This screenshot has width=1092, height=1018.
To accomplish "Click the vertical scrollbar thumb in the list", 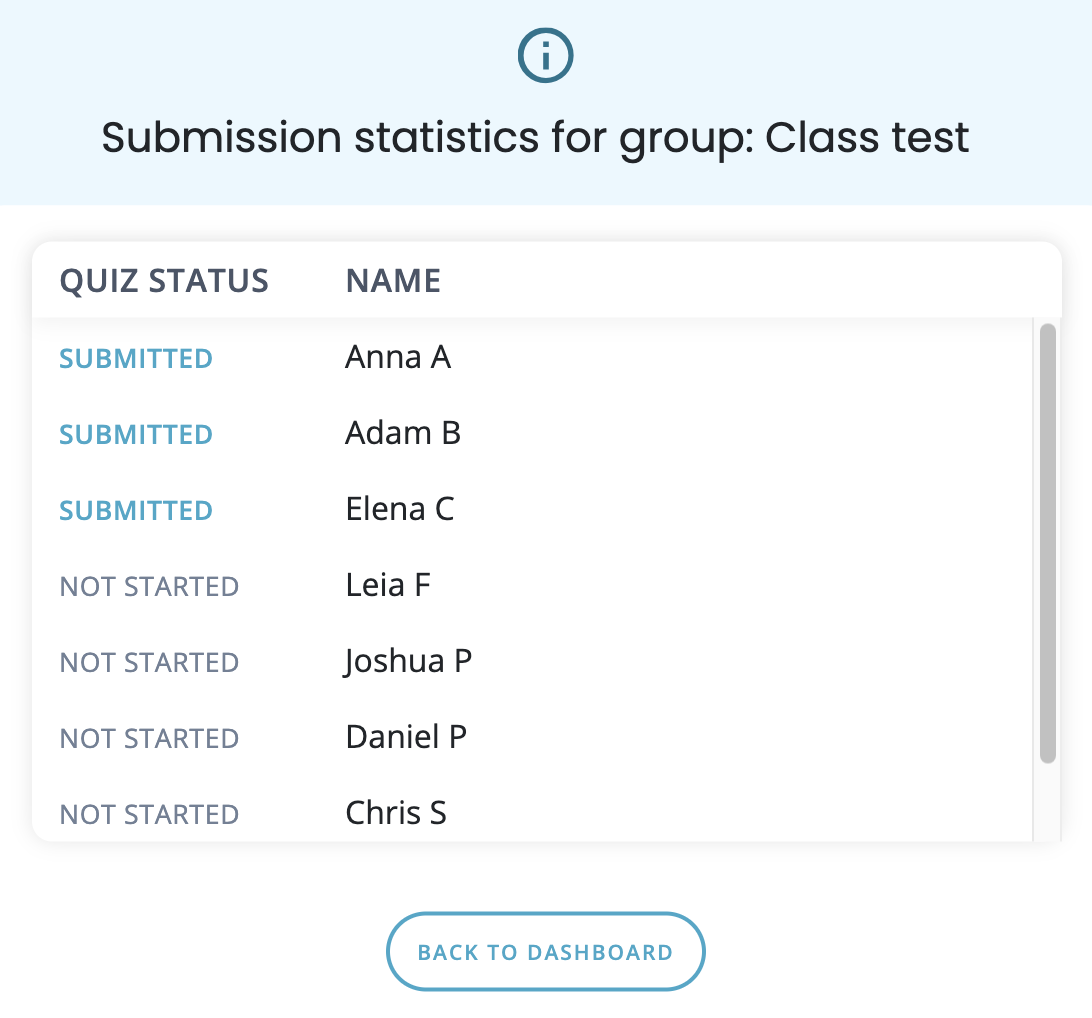I will [1048, 543].
